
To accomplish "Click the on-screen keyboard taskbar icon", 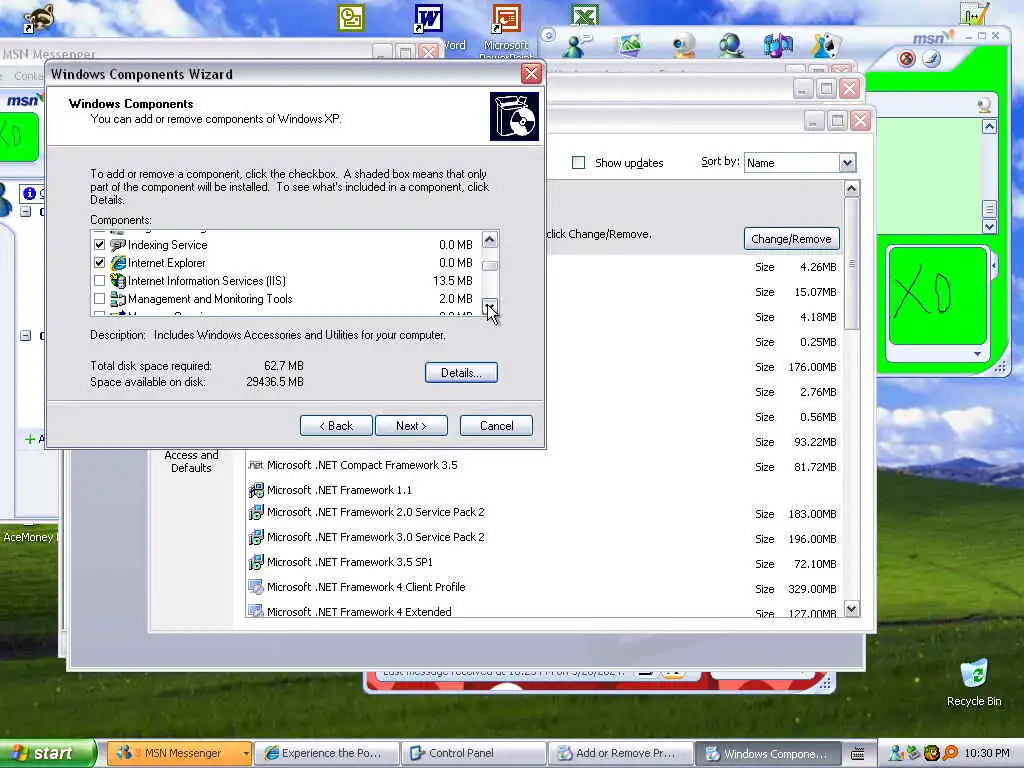I will 857,754.
